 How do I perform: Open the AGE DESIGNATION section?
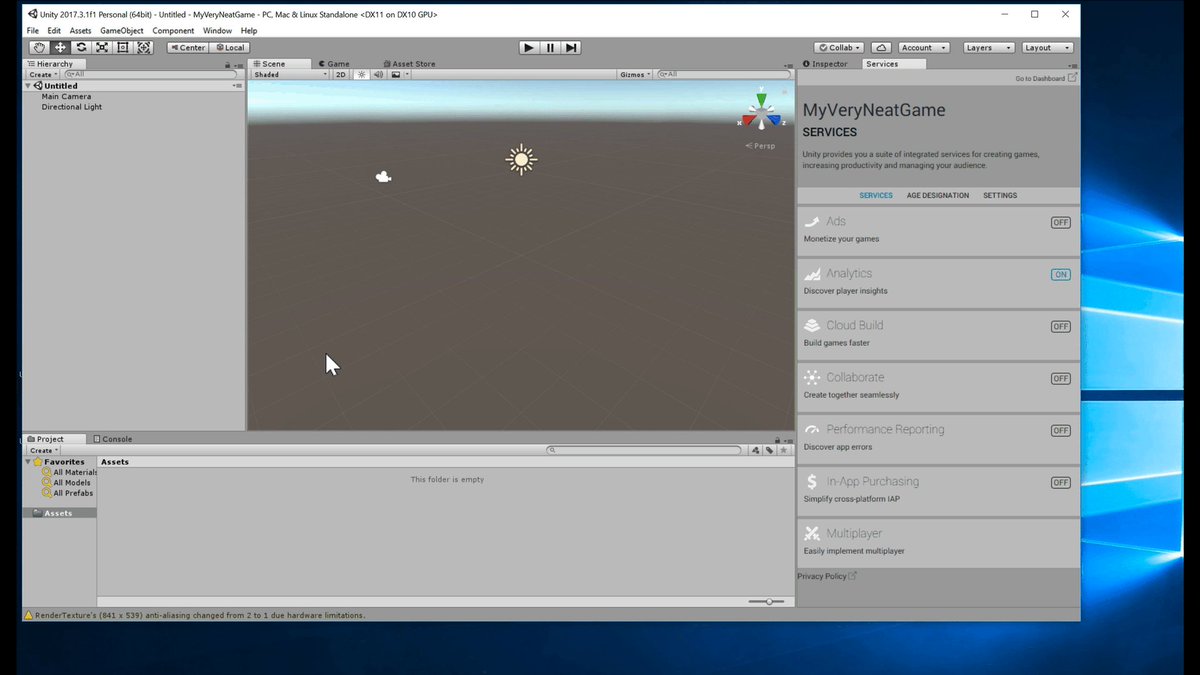coord(938,195)
